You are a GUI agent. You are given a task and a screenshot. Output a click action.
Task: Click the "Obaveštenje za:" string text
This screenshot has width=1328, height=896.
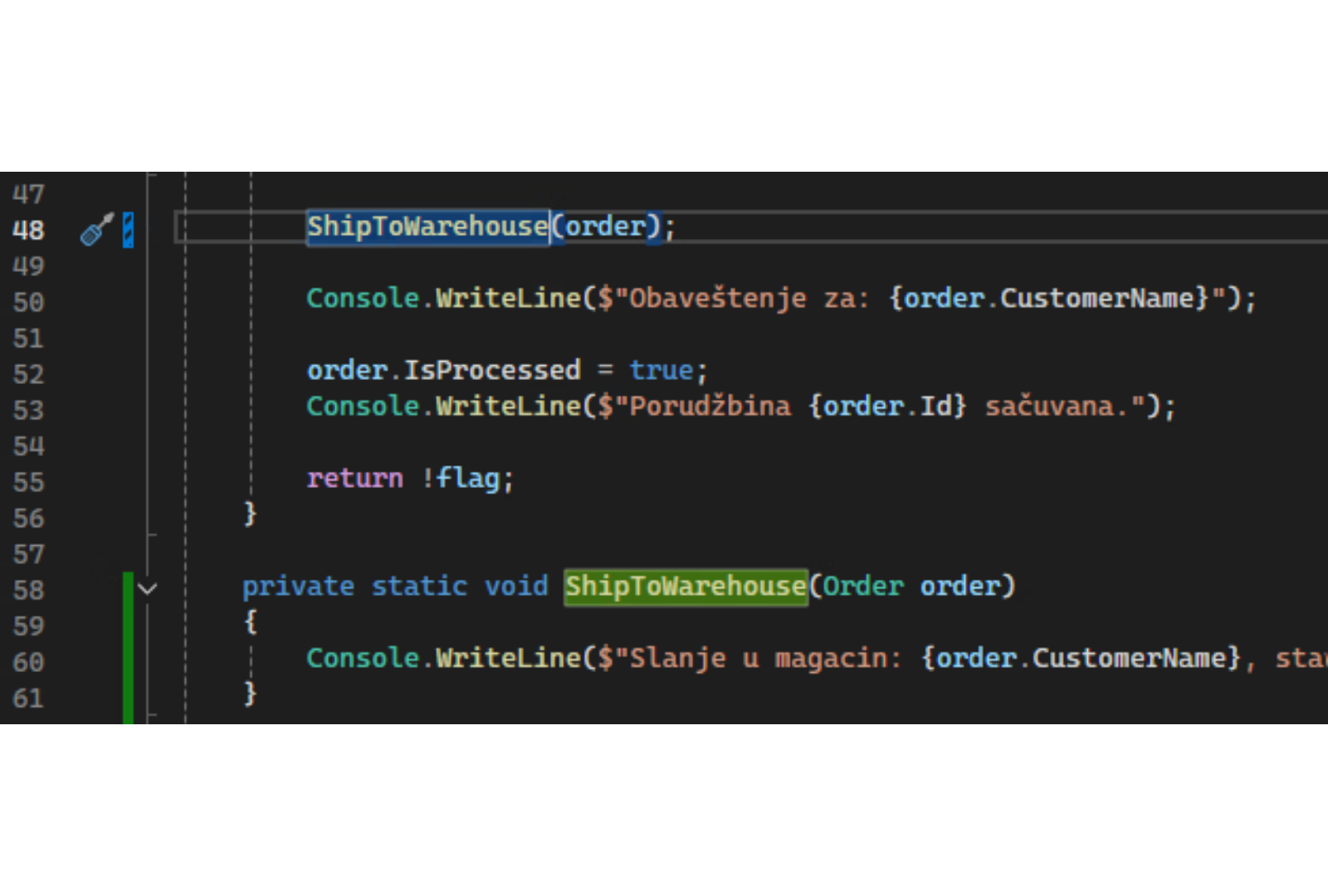point(747,299)
